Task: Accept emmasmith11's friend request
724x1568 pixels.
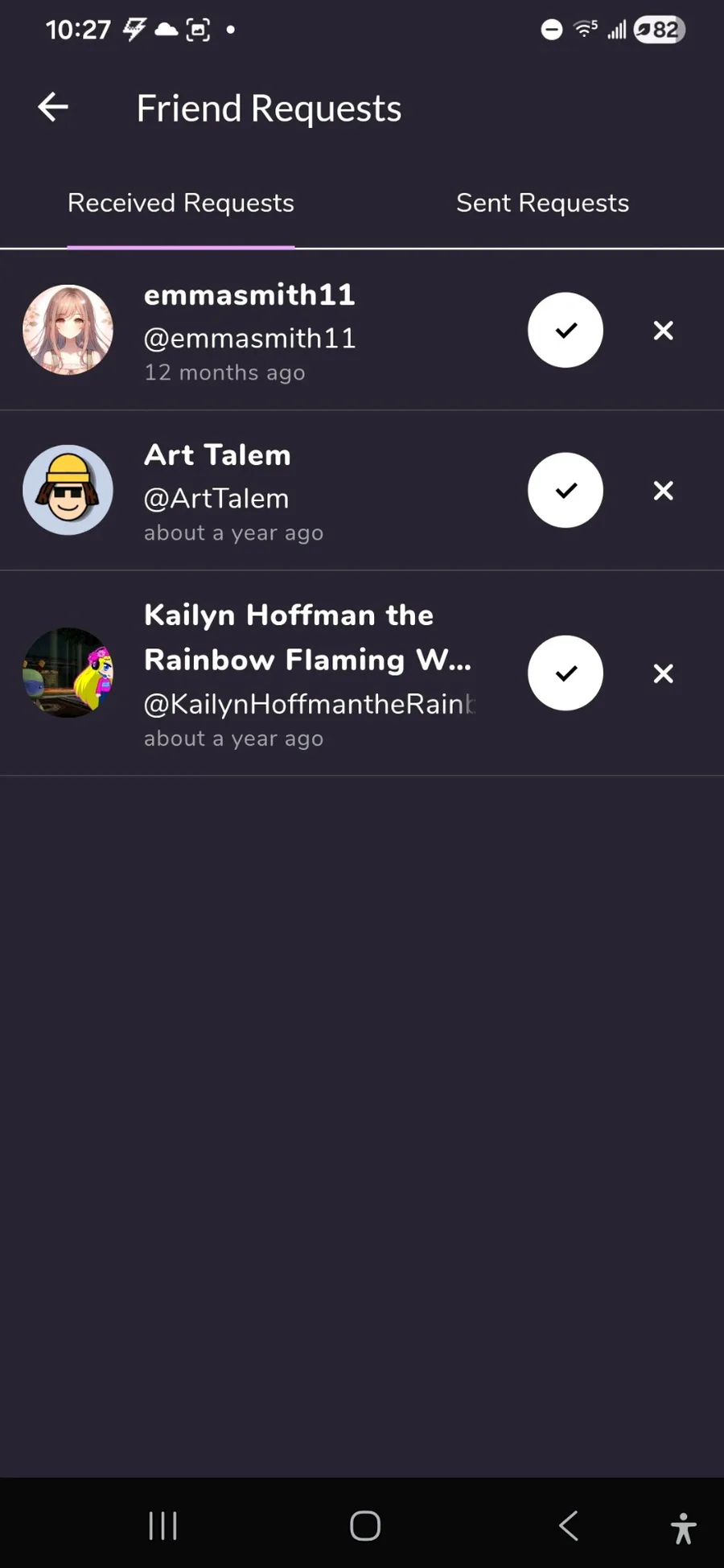Action: tap(566, 330)
